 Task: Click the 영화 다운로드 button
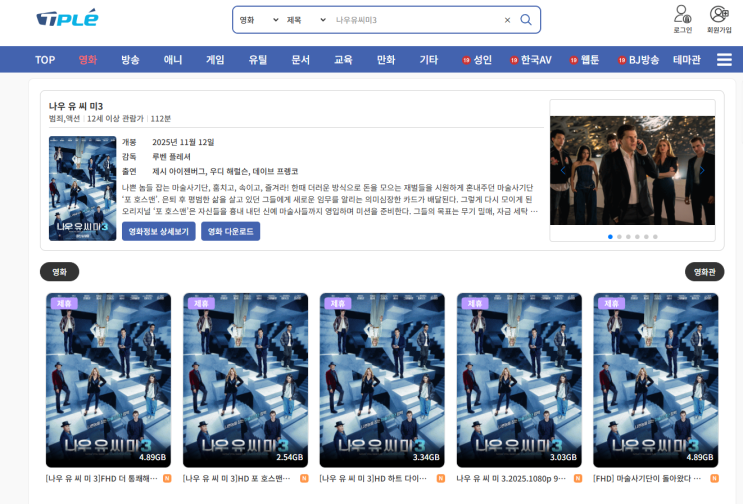(230, 231)
